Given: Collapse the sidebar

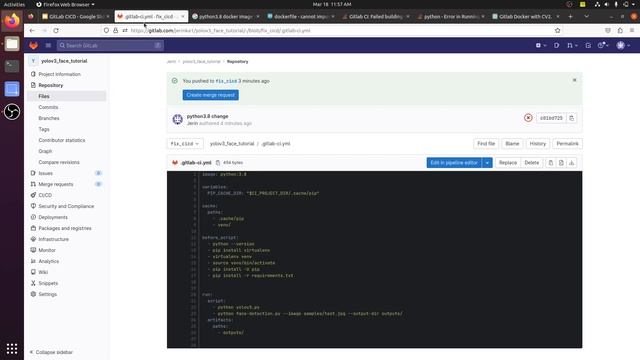Looking at the screenshot, I should (51, 352).
